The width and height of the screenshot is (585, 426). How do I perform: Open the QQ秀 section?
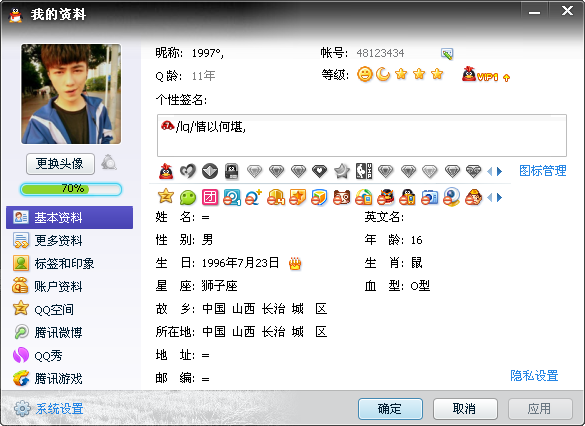(x=69, y=355)
